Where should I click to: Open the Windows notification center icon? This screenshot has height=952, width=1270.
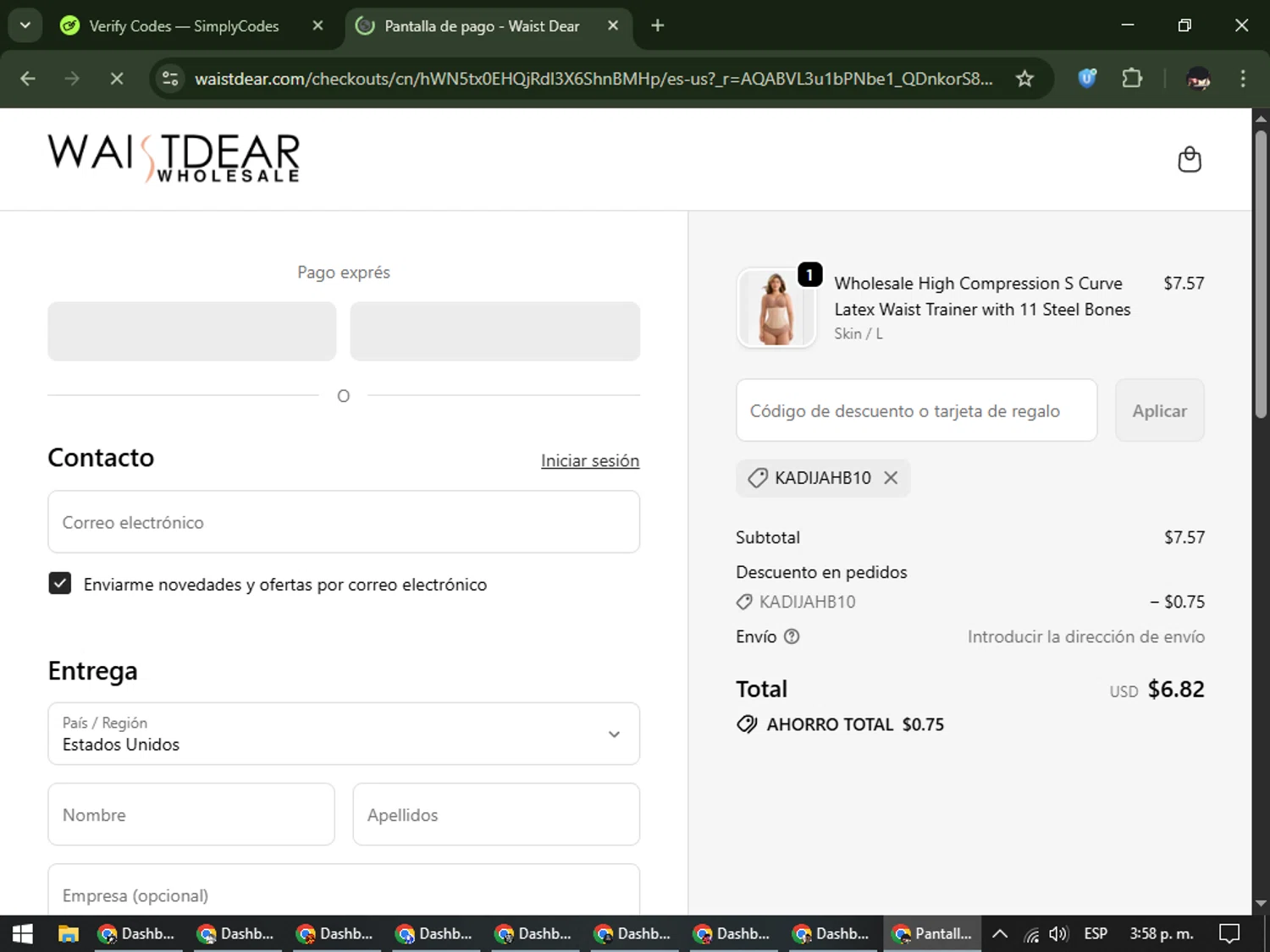click(1229, 933)
